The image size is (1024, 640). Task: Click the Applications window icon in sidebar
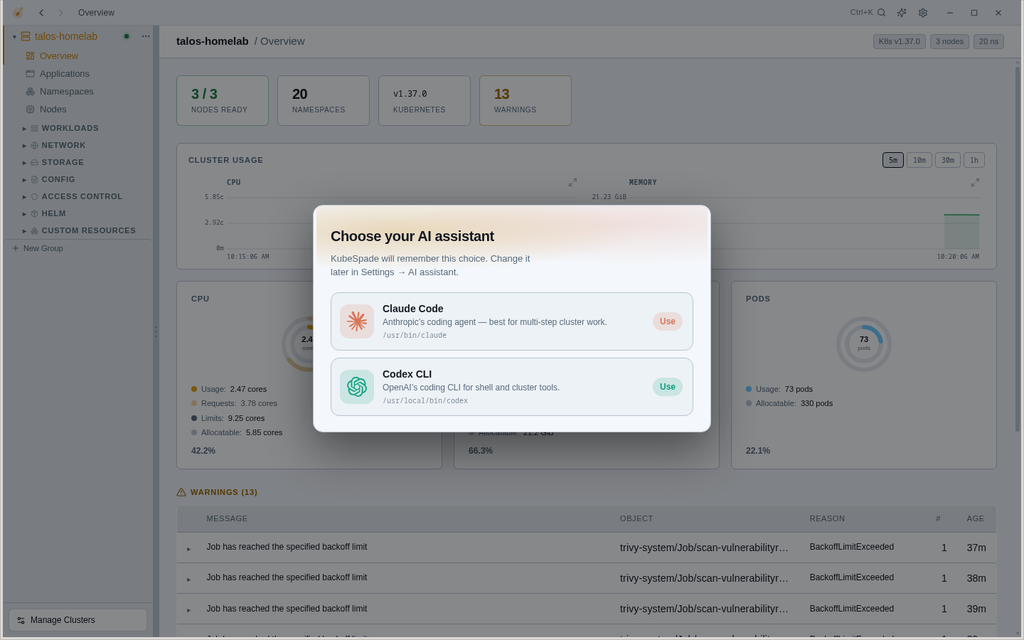click(x=30, y=74)
